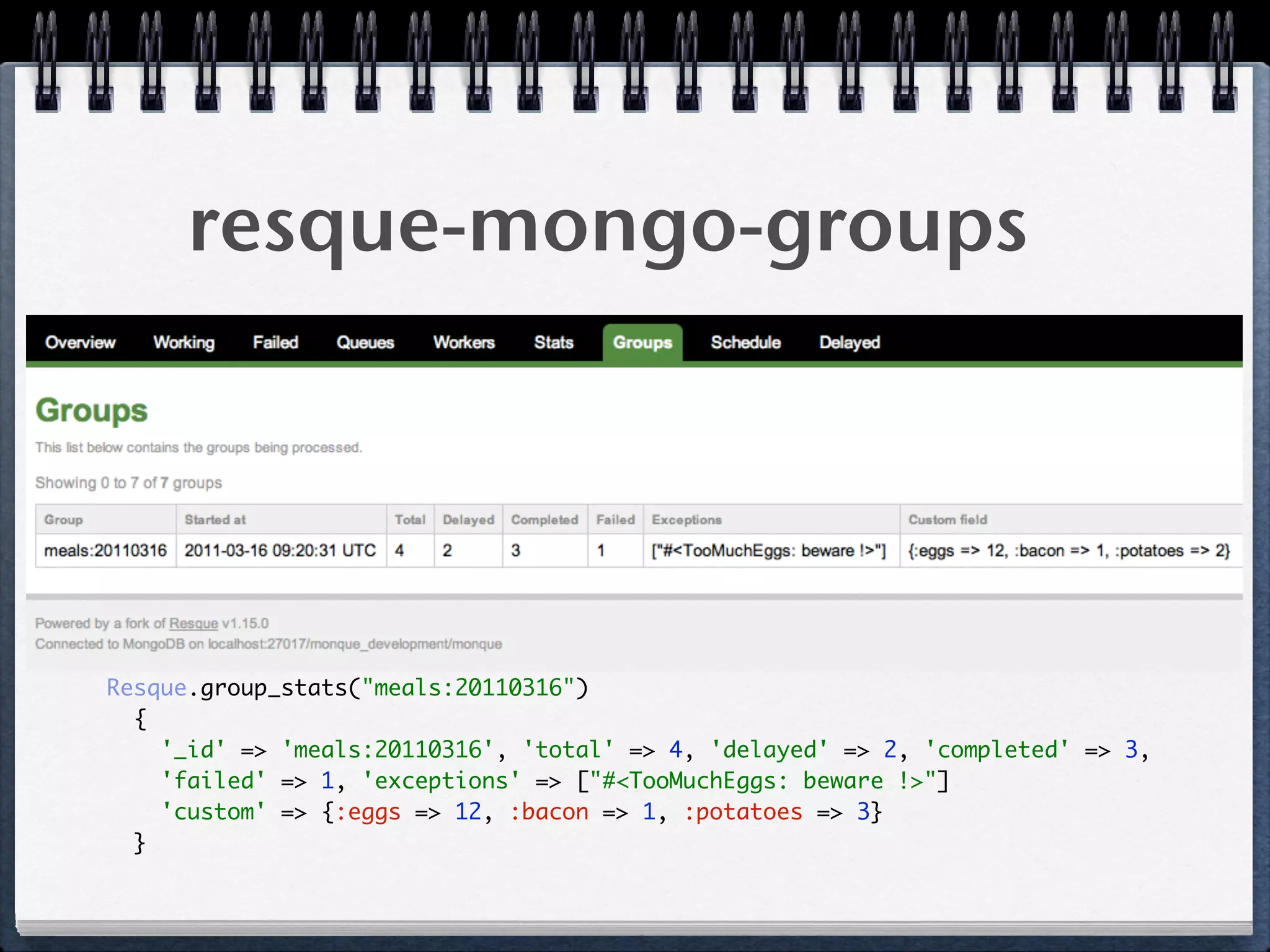Click the Delayed value 2 cell
The height and width of the screenshot is (952, 1270).
click(468, 550)
